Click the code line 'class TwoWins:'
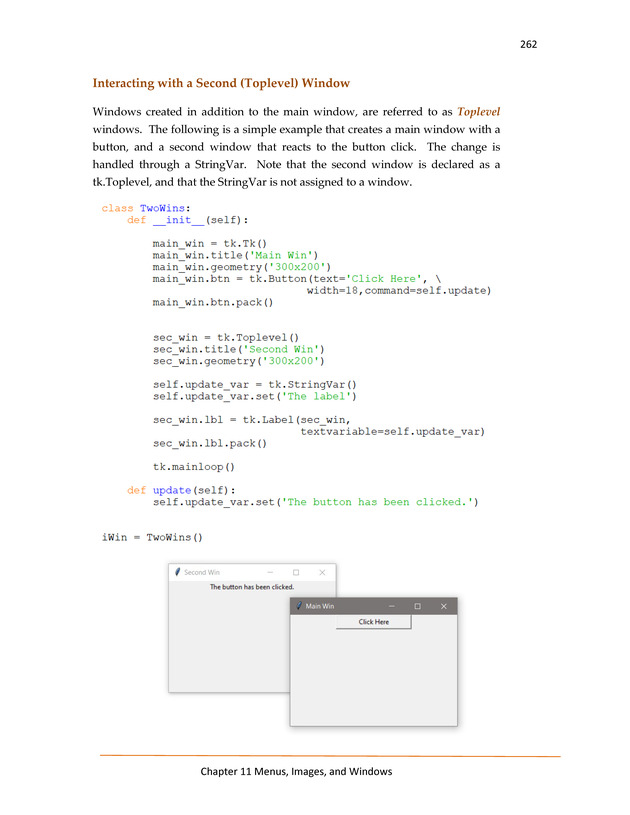This screenshot has width=630, height=815. (146, 208)
